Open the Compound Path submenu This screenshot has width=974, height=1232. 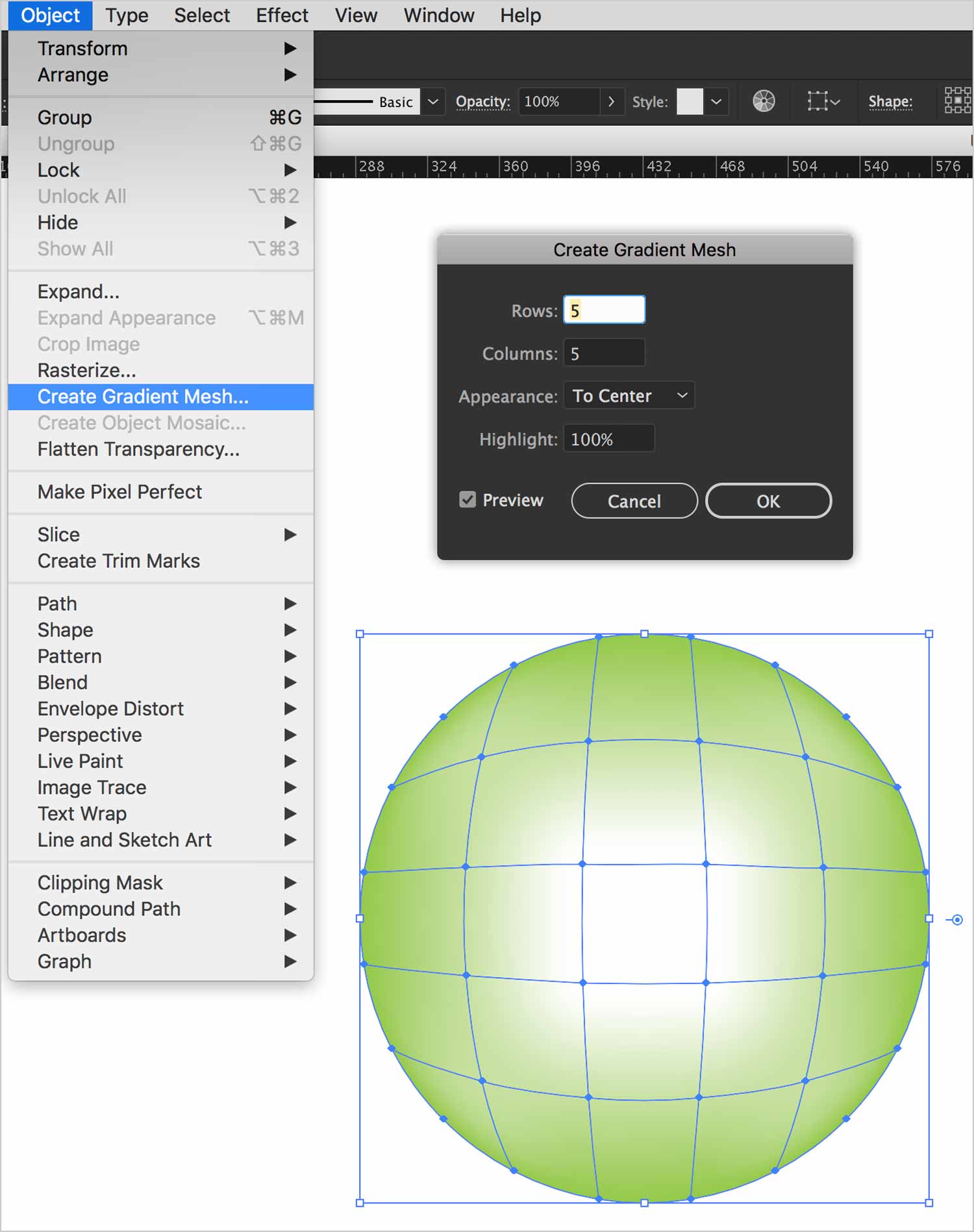[x=161, y=909]
